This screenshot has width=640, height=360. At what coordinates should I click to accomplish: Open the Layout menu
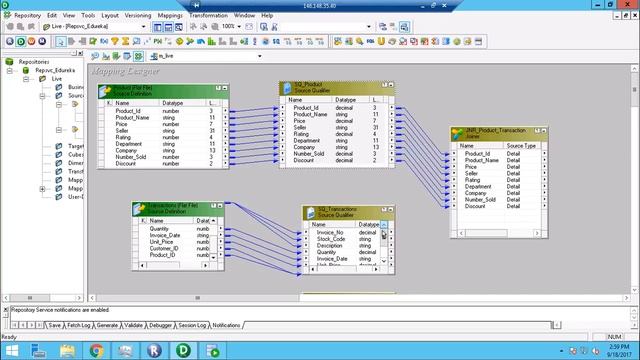(x=110, y=15)
